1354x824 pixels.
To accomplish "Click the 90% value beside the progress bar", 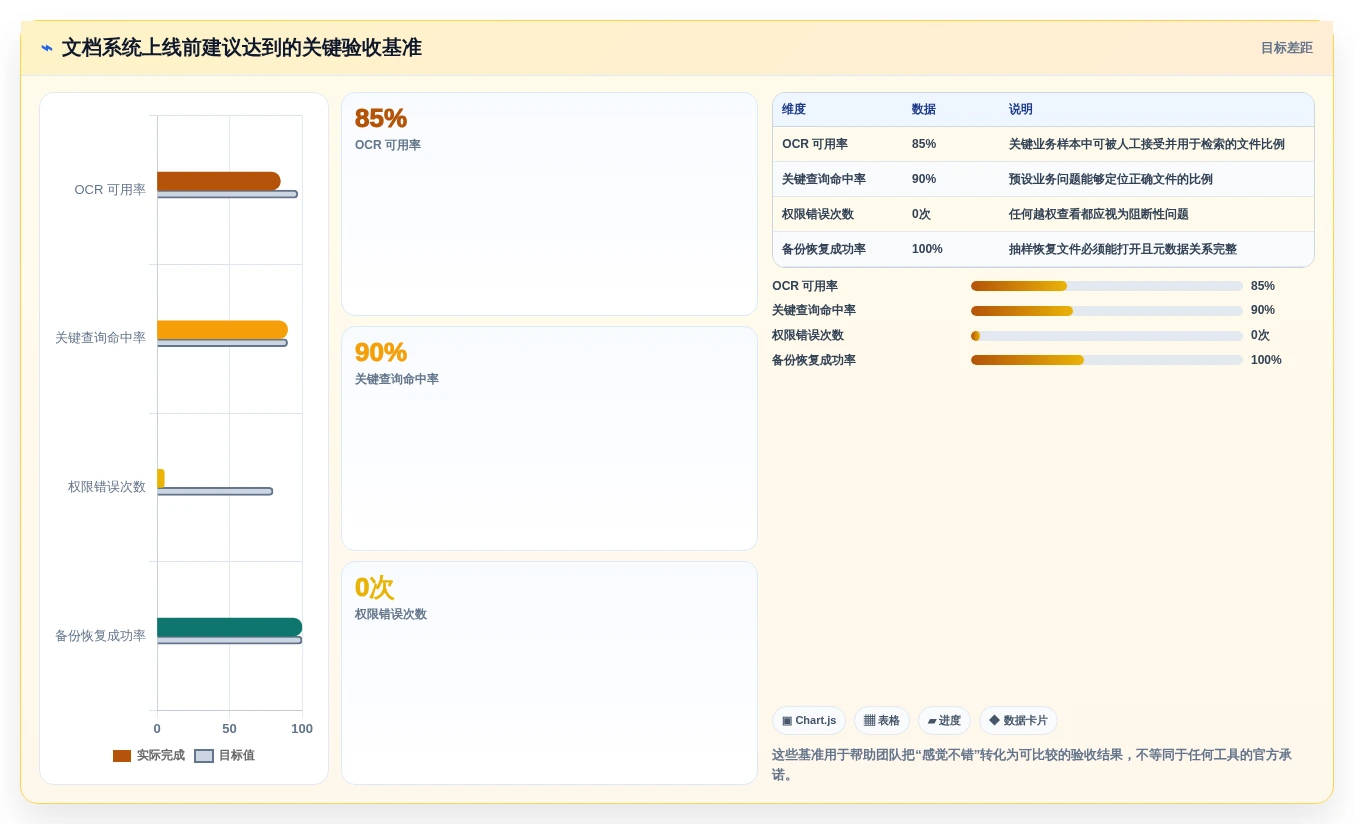I will point(1263,311).
